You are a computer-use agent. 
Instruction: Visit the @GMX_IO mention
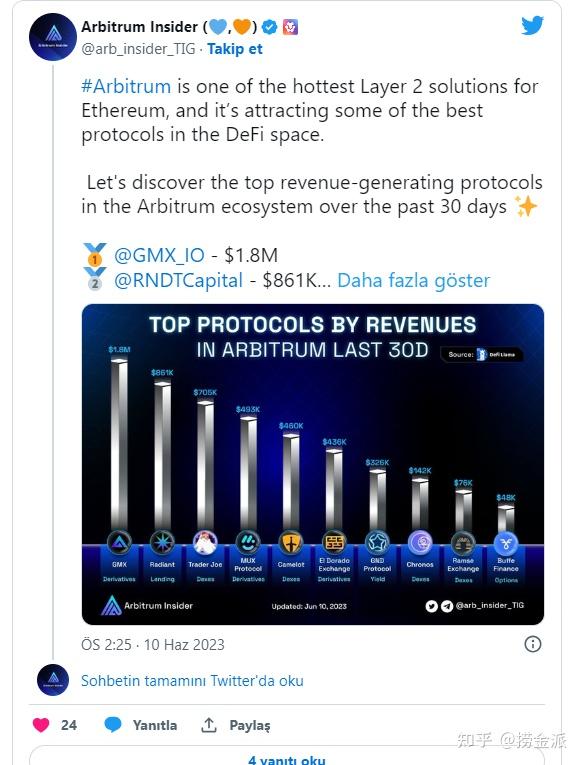(x=159, y=255)
